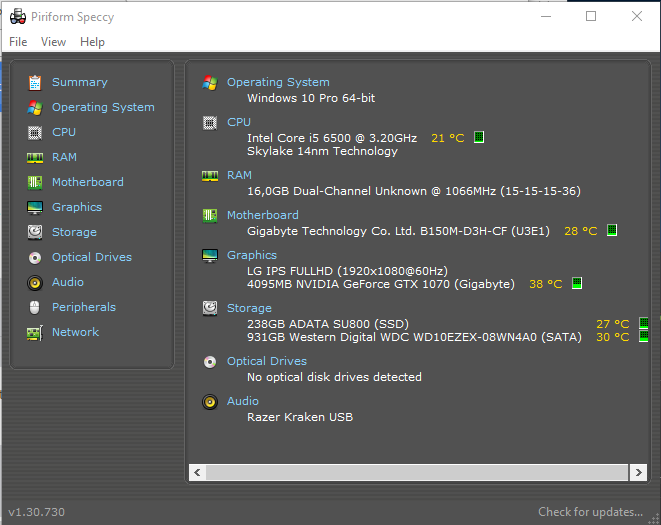Viewport: 661px width, 525px height.
Task: Show Graphics details from the sidebar
Action: (x=77, y=207)
